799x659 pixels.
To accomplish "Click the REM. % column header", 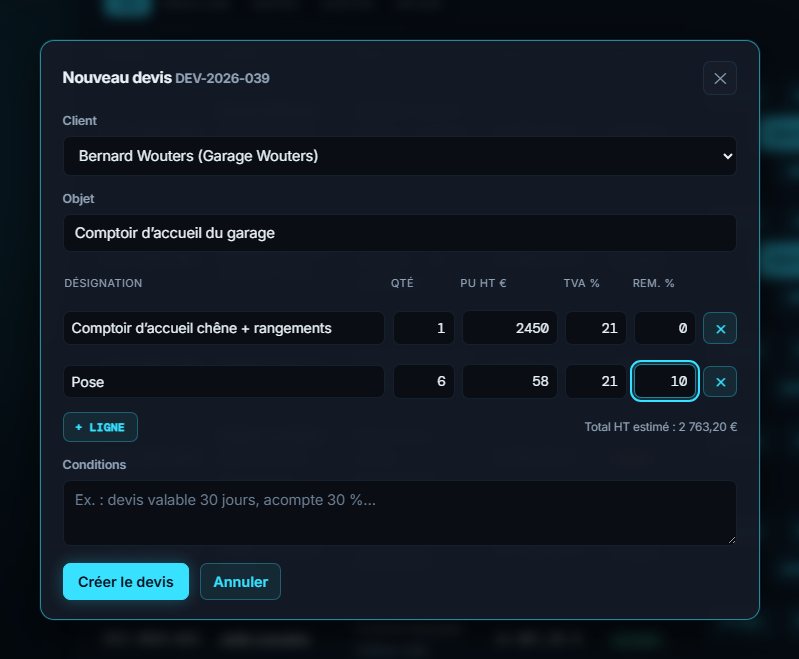I will pos(653,283).
